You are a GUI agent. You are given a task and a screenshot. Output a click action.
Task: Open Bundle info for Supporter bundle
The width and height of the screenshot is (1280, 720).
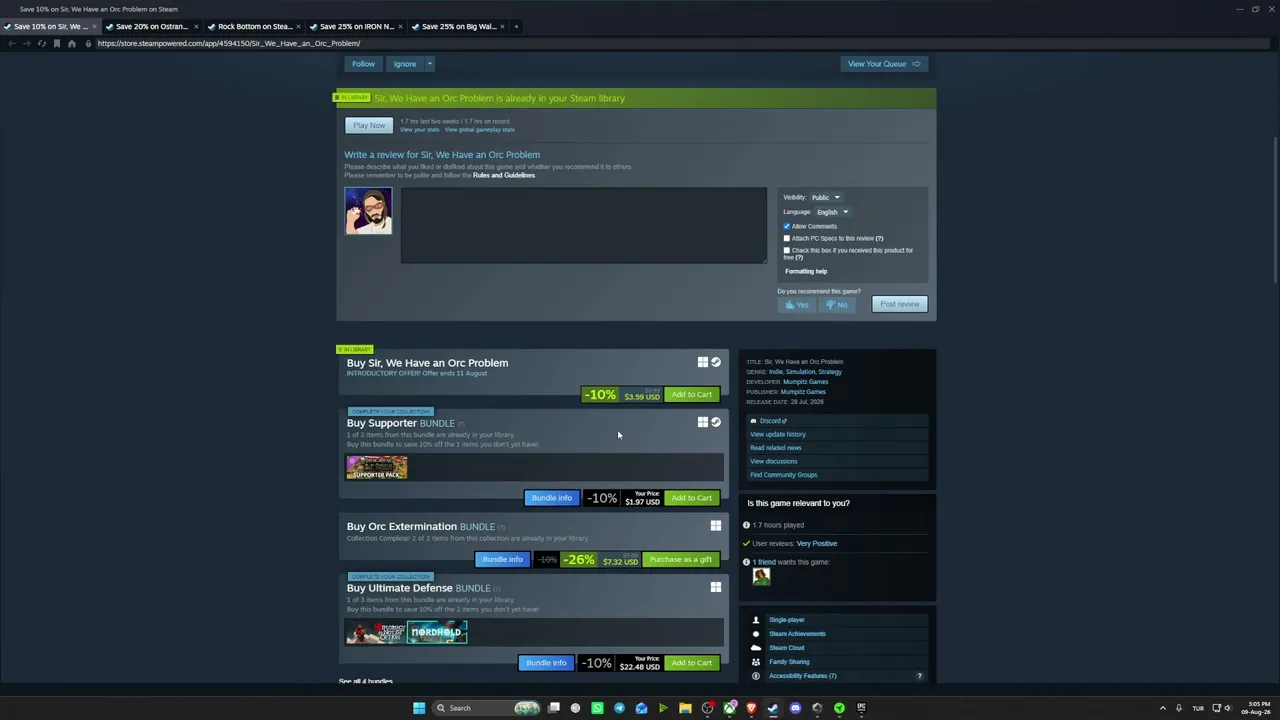(552, 498)
